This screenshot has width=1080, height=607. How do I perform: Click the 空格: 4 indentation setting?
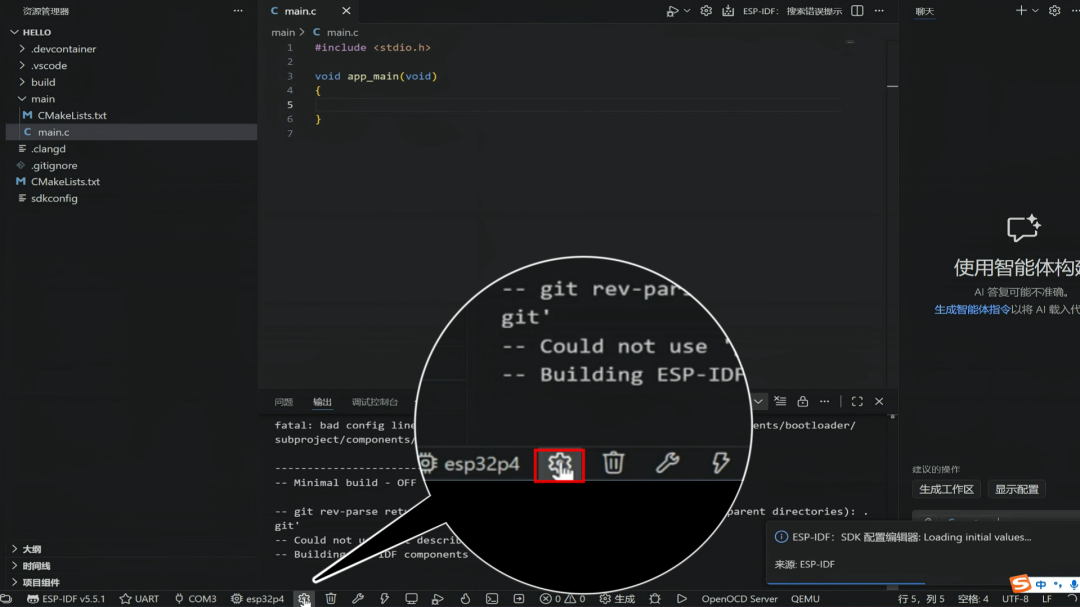973,599
